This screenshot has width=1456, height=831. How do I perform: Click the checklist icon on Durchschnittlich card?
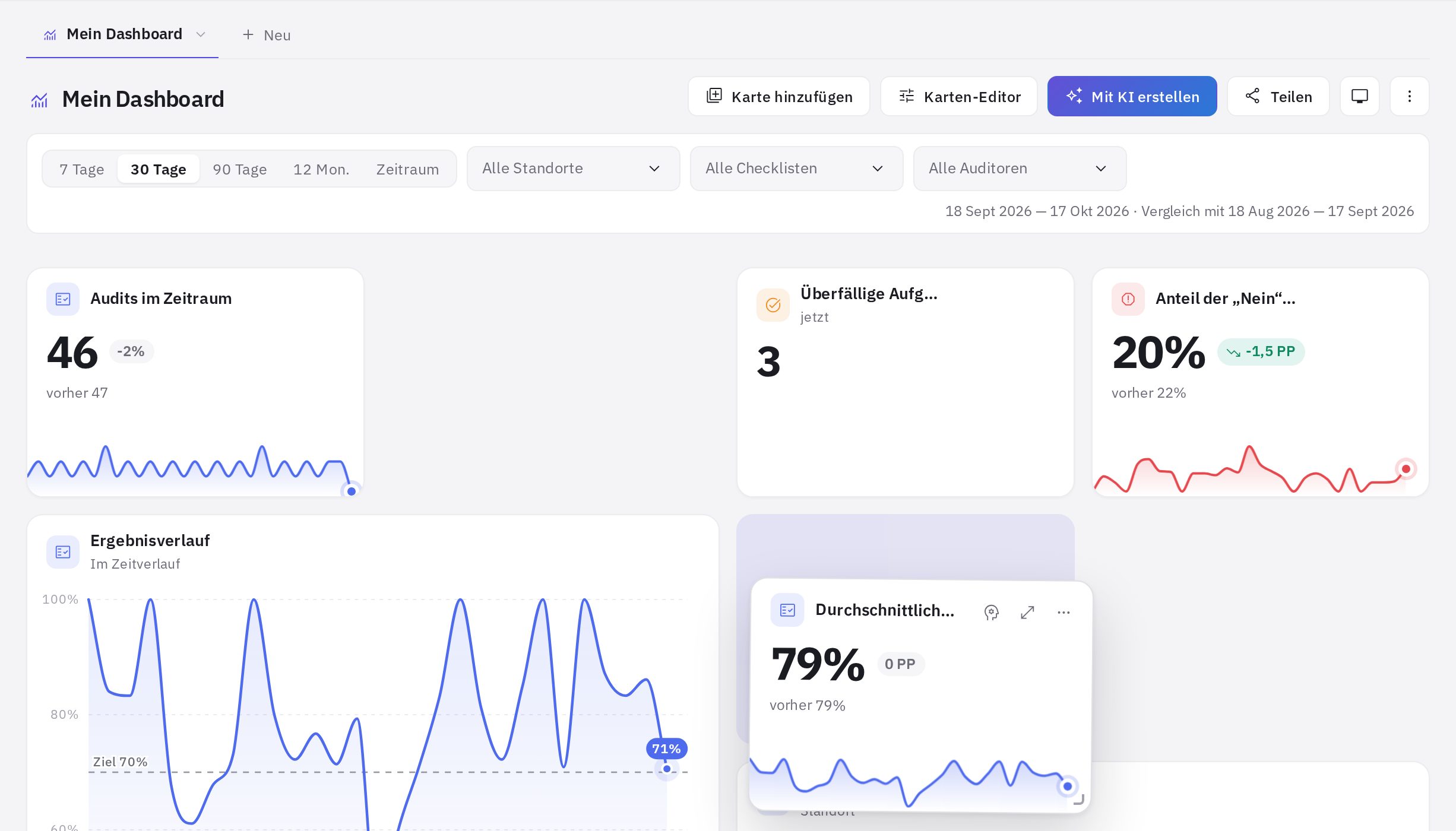(x=787, y=610)
